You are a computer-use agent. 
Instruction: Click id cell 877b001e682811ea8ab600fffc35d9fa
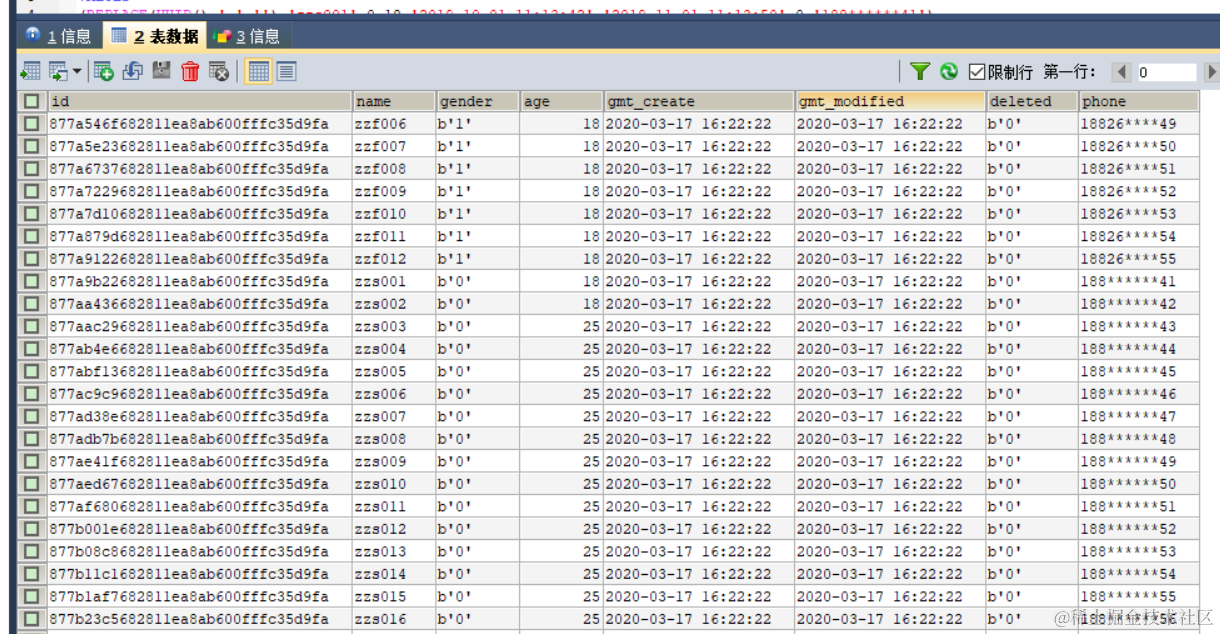coord(200,529)
